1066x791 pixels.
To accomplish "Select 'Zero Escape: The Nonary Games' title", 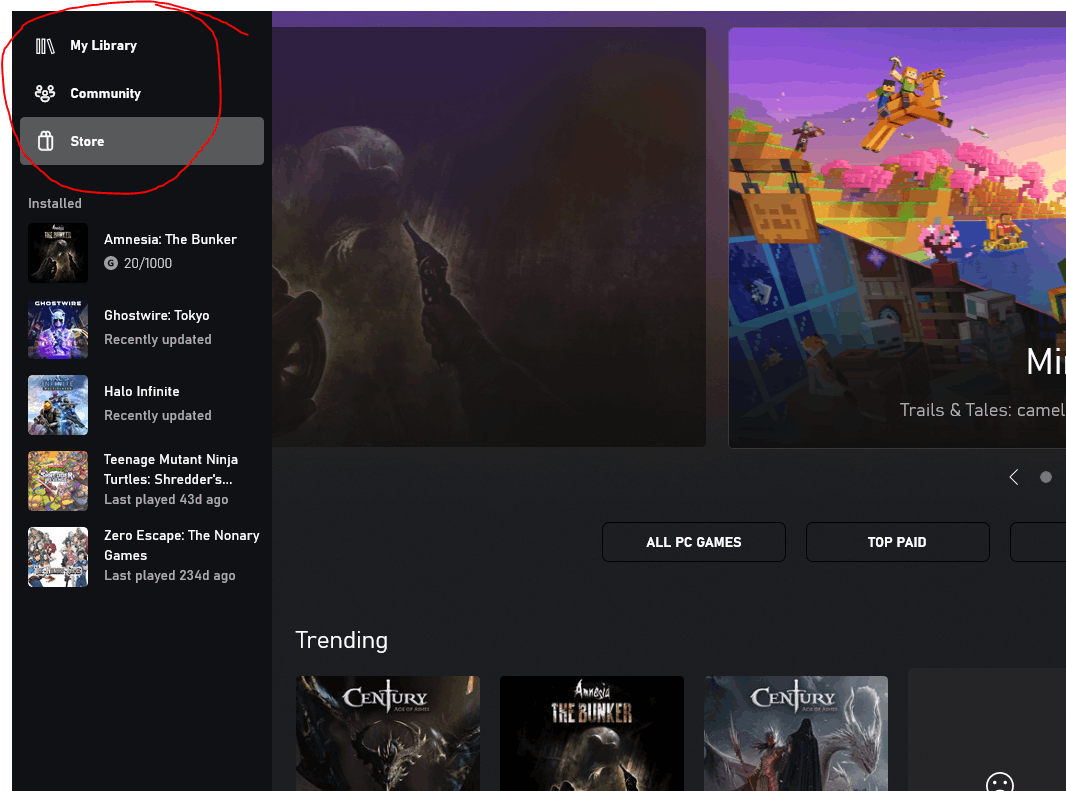I will pyautogui.click(x=182, y=545).
